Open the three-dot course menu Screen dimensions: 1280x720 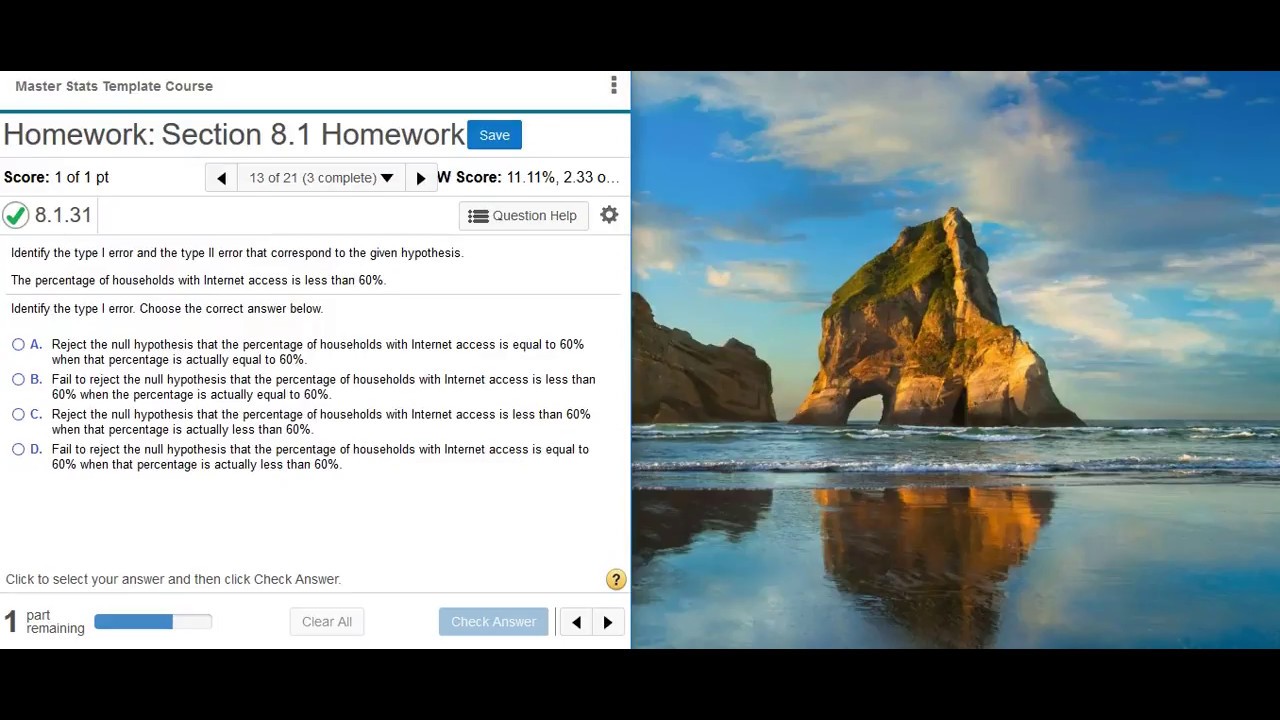[613, 86]
